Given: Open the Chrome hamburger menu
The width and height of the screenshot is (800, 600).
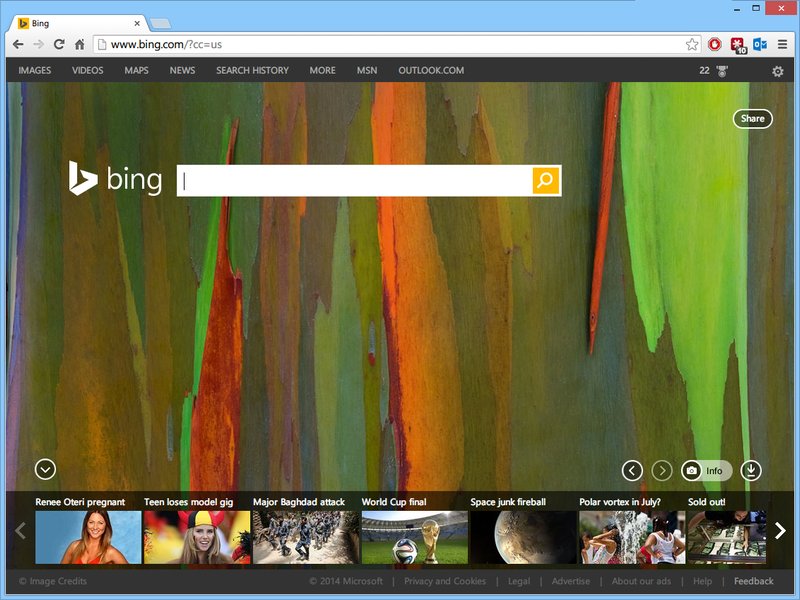Looking at the screenshot, I should click(x=782, y=44).
